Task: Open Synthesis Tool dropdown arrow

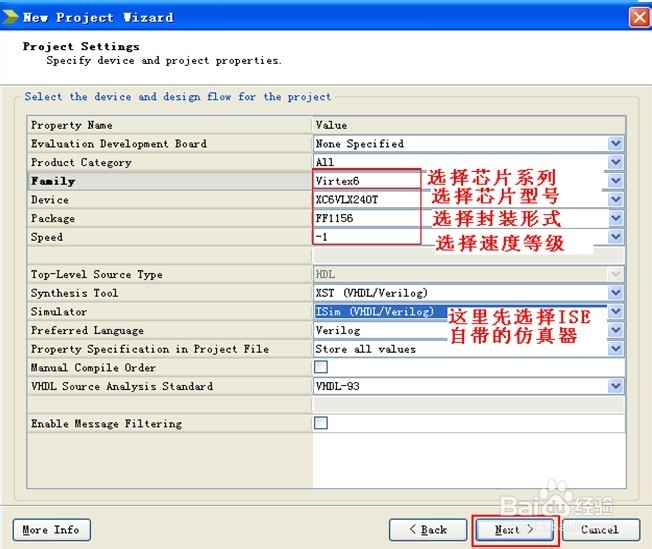Action: point(615,293)
